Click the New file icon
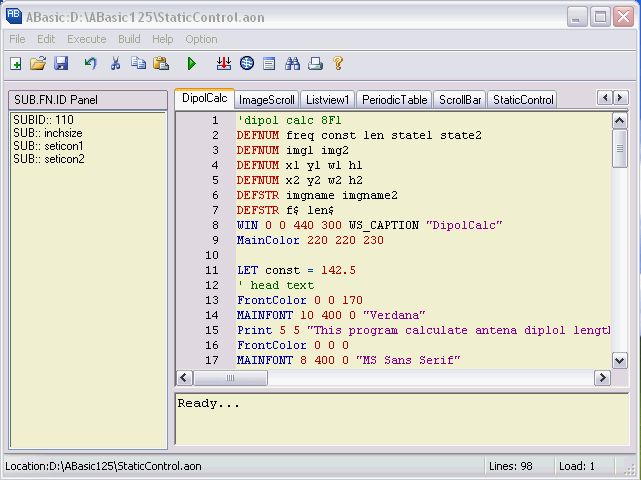641x480 pixels. pyautogui.click(x=16, y=64)
